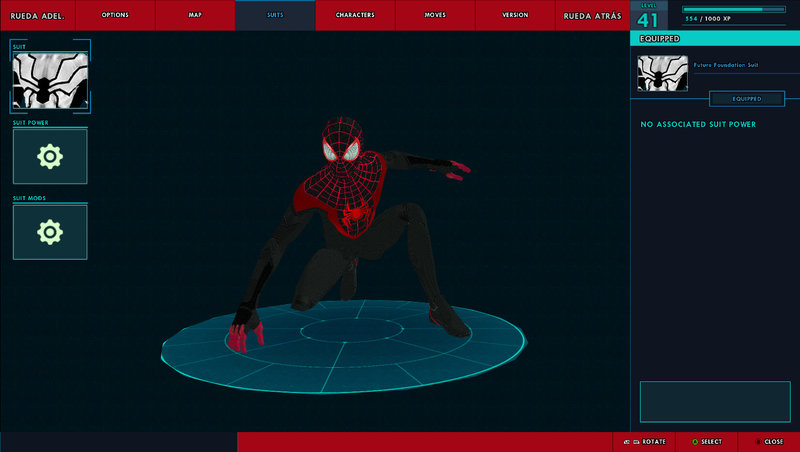The height and width of the screenshot is (452, 800).
Task: Click the Rotate control hint
Action: 644,442
